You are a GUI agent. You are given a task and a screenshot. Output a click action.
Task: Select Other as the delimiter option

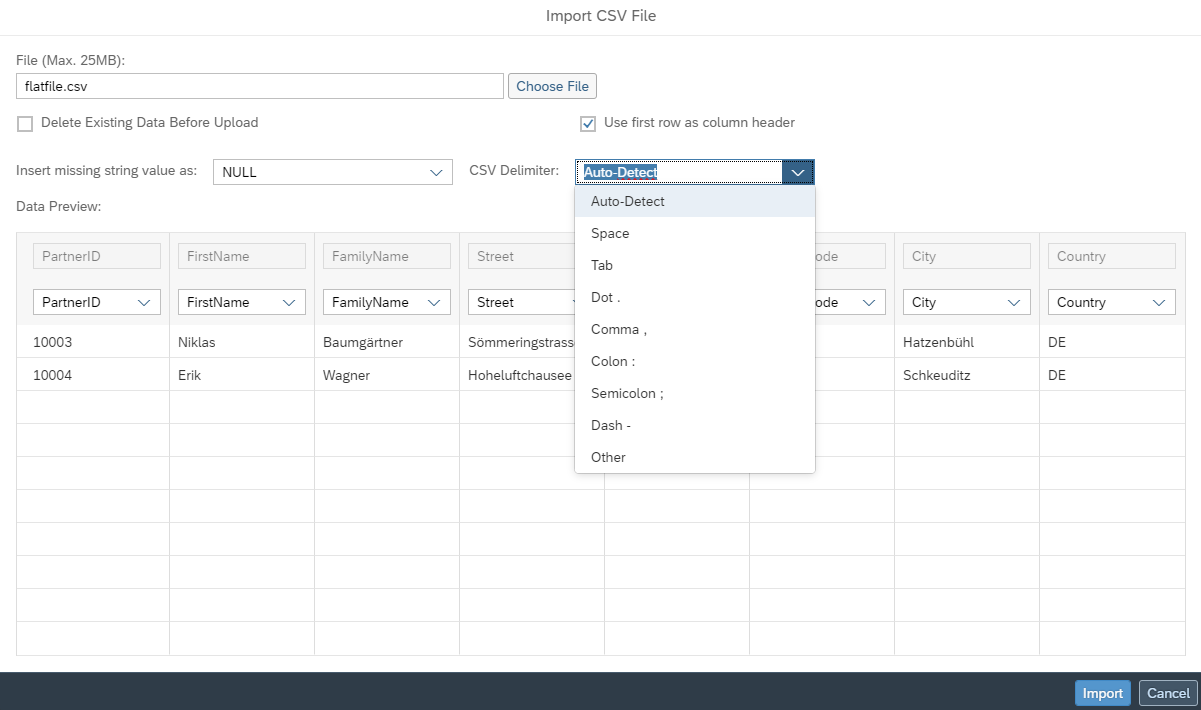(607, 457)
